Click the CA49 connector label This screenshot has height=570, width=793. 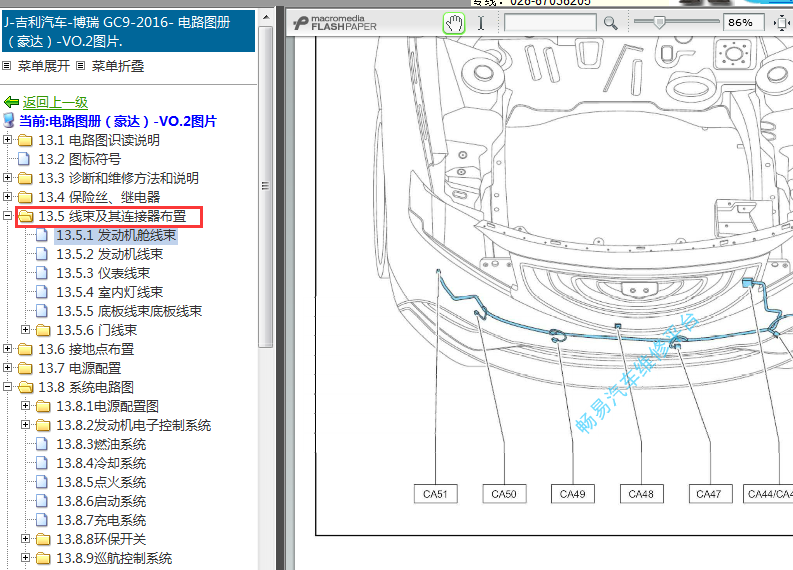(572, 494)
